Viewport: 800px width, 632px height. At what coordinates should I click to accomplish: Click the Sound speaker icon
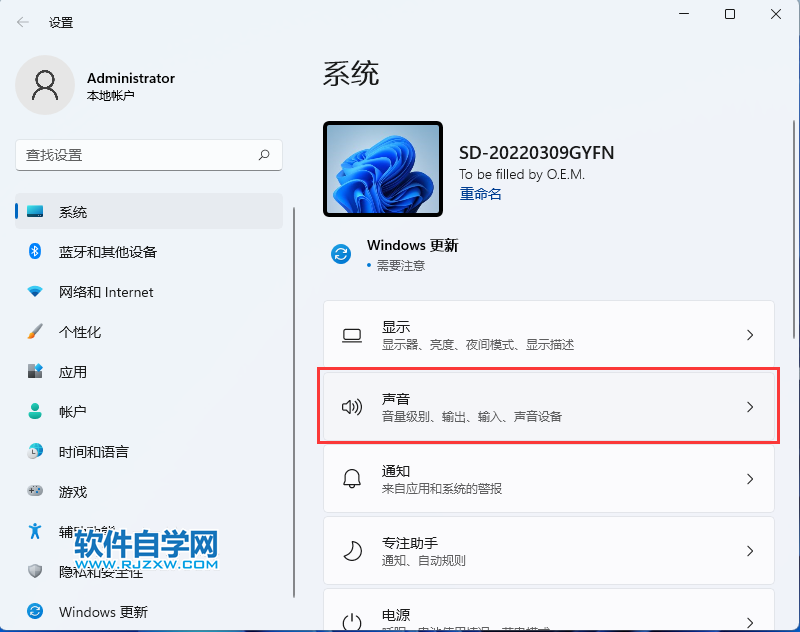coord(352,406)
